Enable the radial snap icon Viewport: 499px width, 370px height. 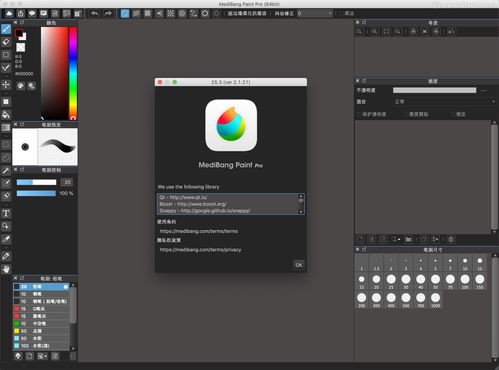click(170, 13)
